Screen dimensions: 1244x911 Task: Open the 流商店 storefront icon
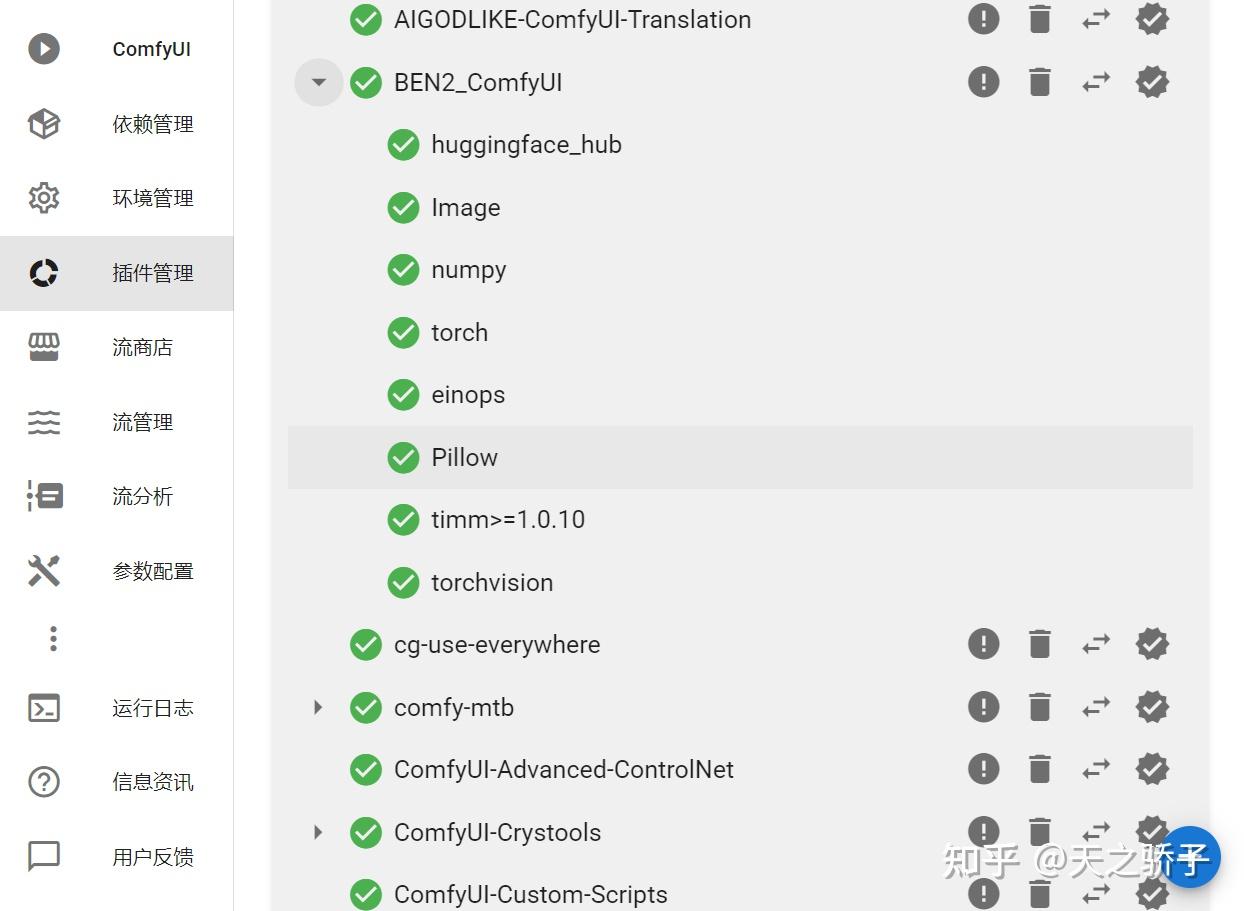tap(44, 347)
